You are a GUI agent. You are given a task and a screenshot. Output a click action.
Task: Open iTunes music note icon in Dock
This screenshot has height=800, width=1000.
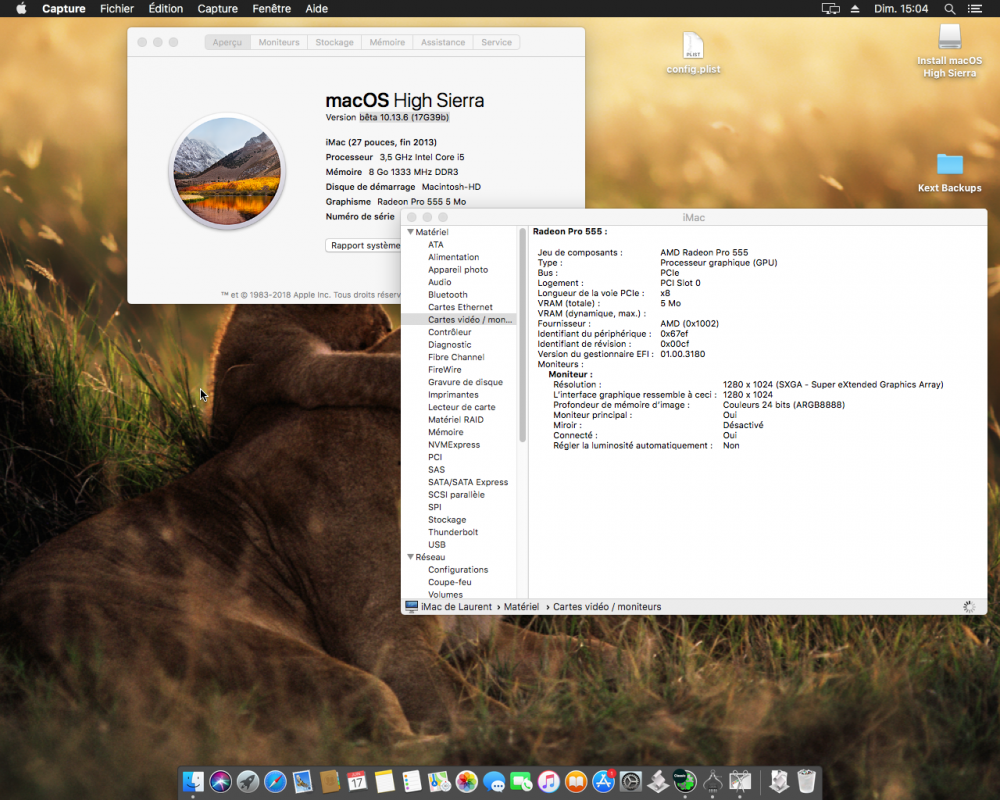click(x=548, y=781)
